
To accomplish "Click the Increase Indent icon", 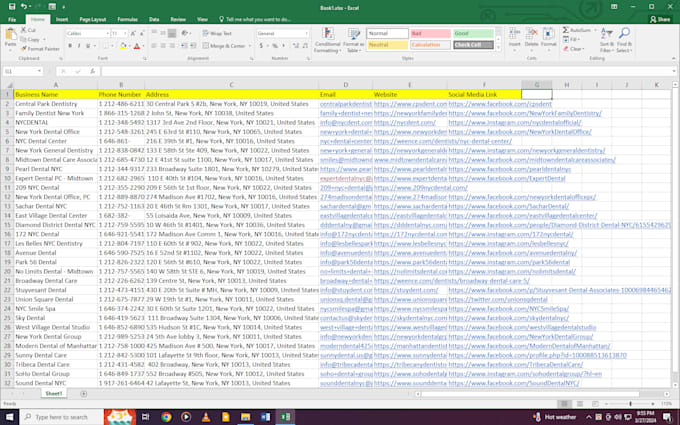I will tap(193, 46).
